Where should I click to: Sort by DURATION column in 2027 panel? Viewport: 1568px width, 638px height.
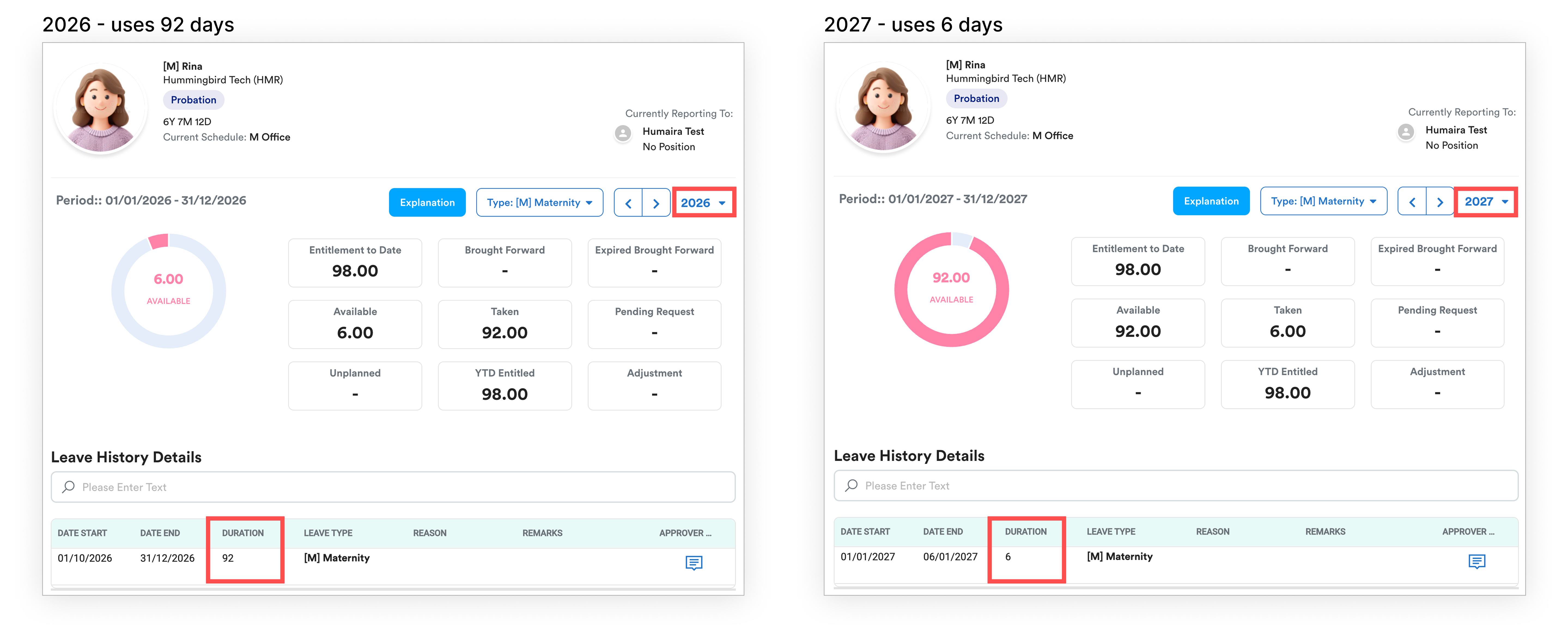pos(1026,532)
